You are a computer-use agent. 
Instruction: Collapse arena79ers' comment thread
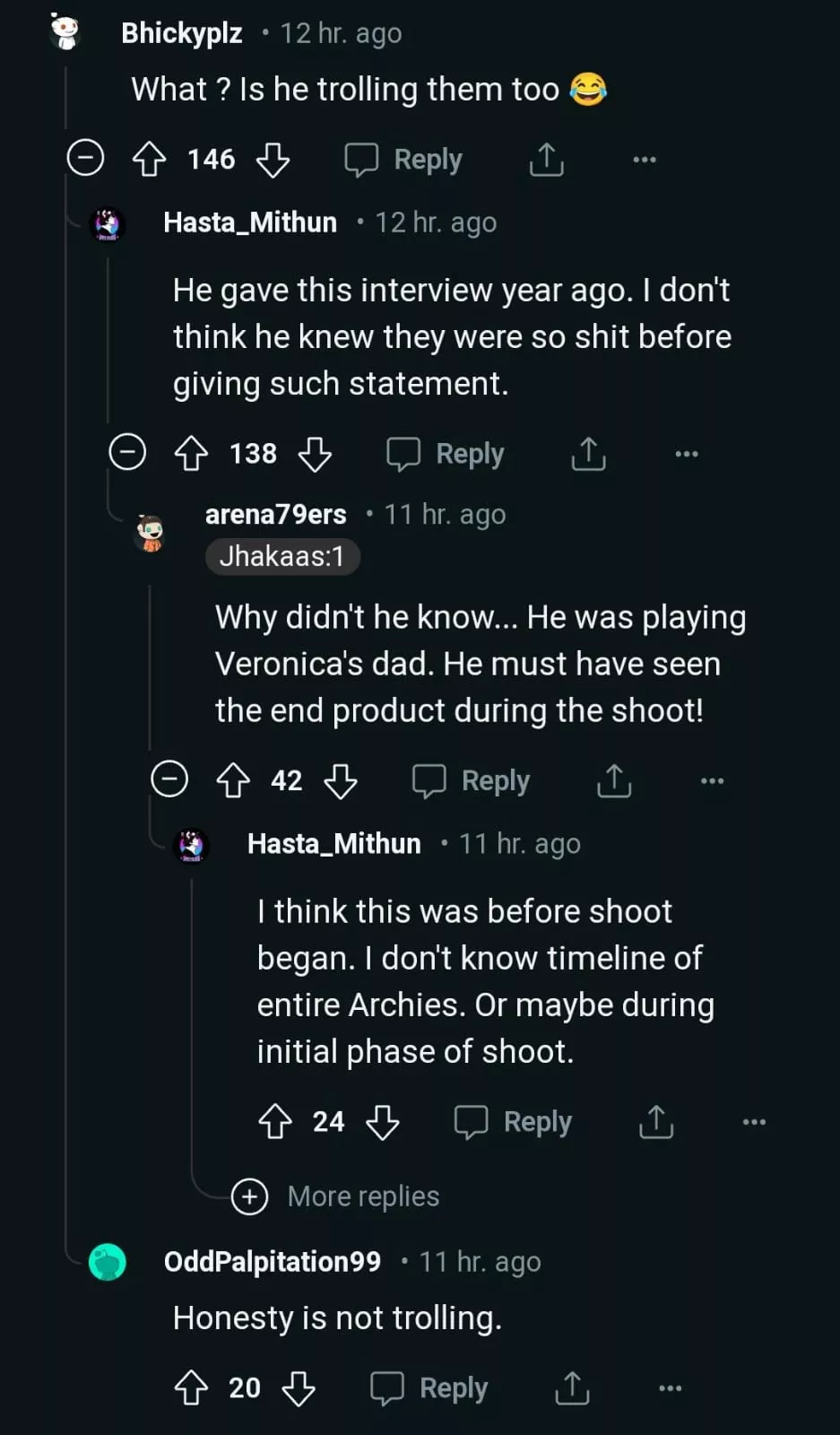(x=169, y=779)
